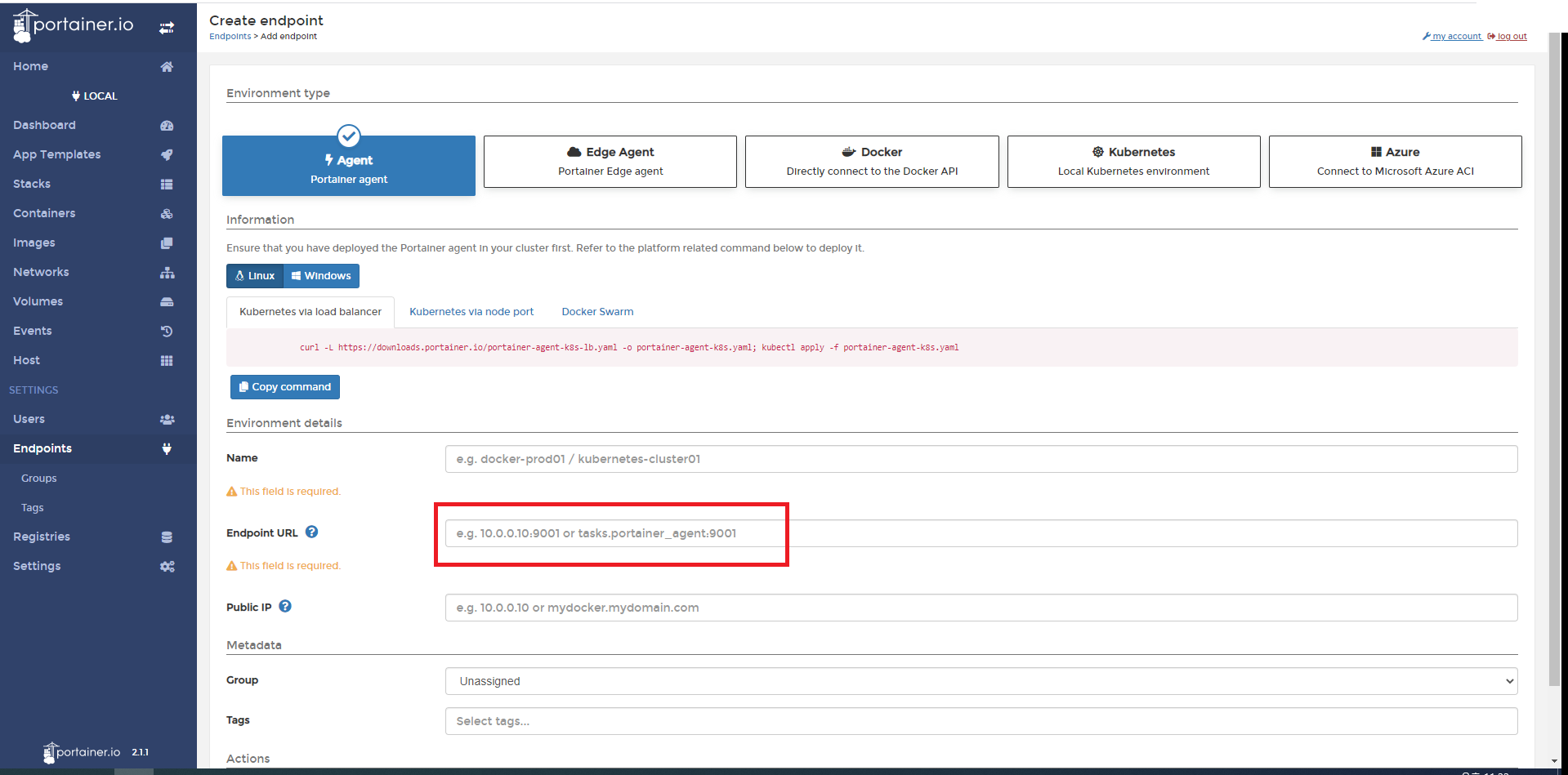
Task: Select Agent environment type
Action: (x=349, y=166)
